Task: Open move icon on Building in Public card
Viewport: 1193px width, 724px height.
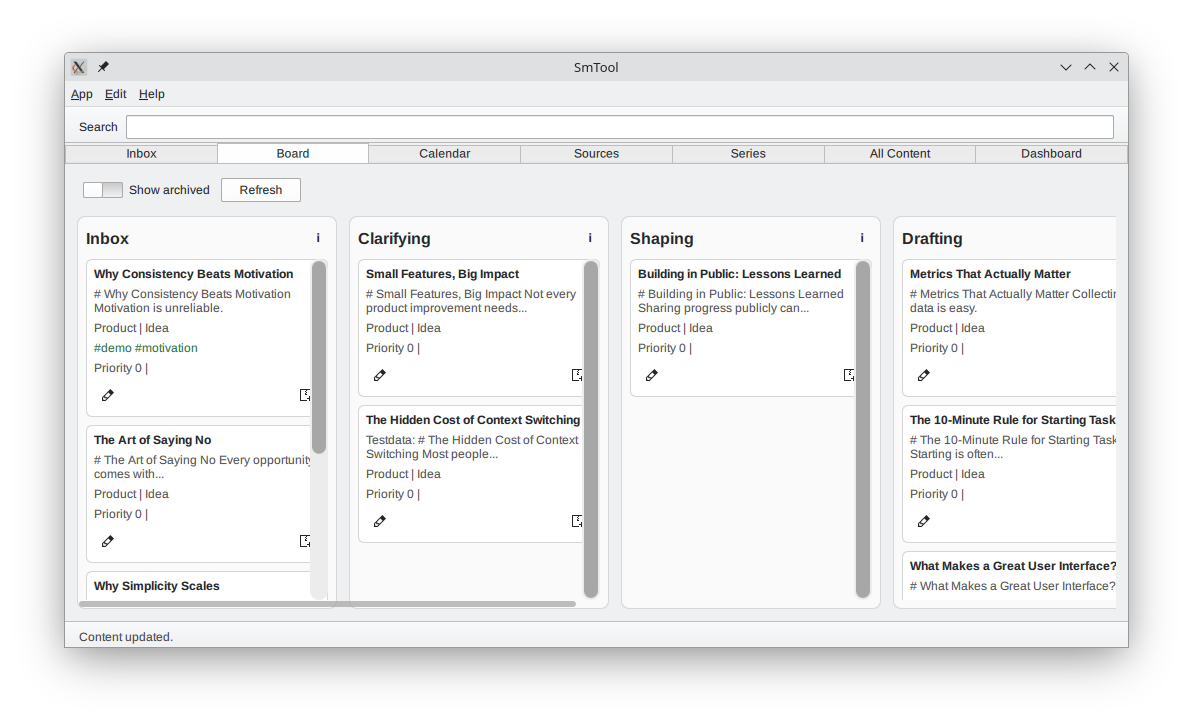Action: coord(849,376)
